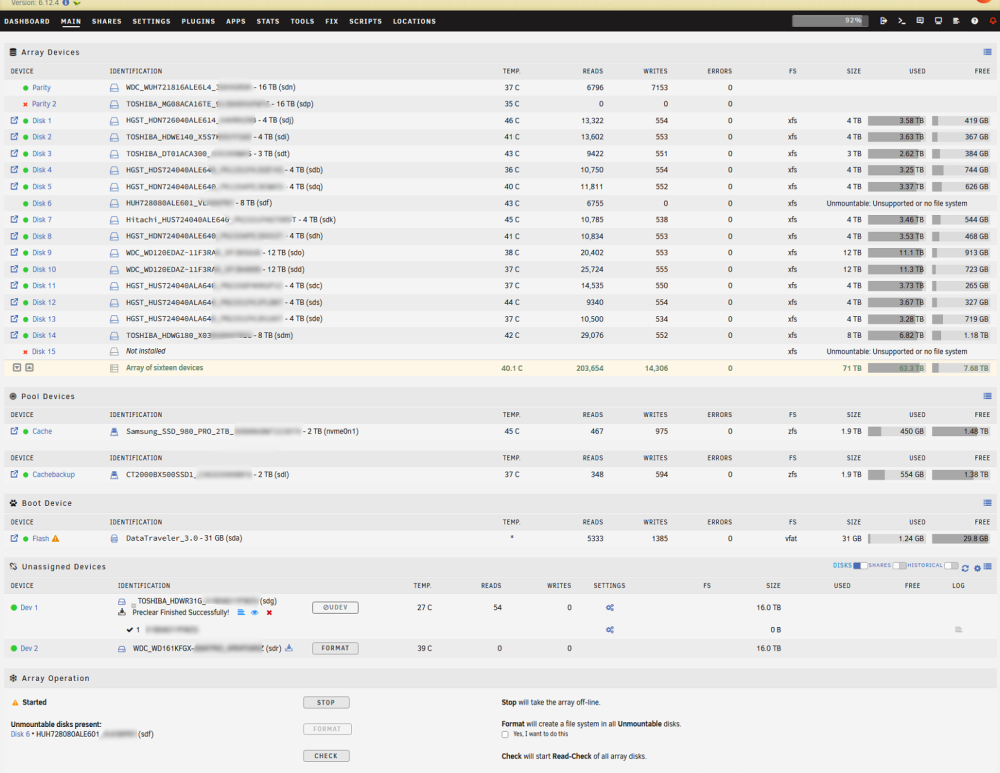Click Array Devices list view icon
Viewport: 1000px width, 773px height.
click(987, 52)
